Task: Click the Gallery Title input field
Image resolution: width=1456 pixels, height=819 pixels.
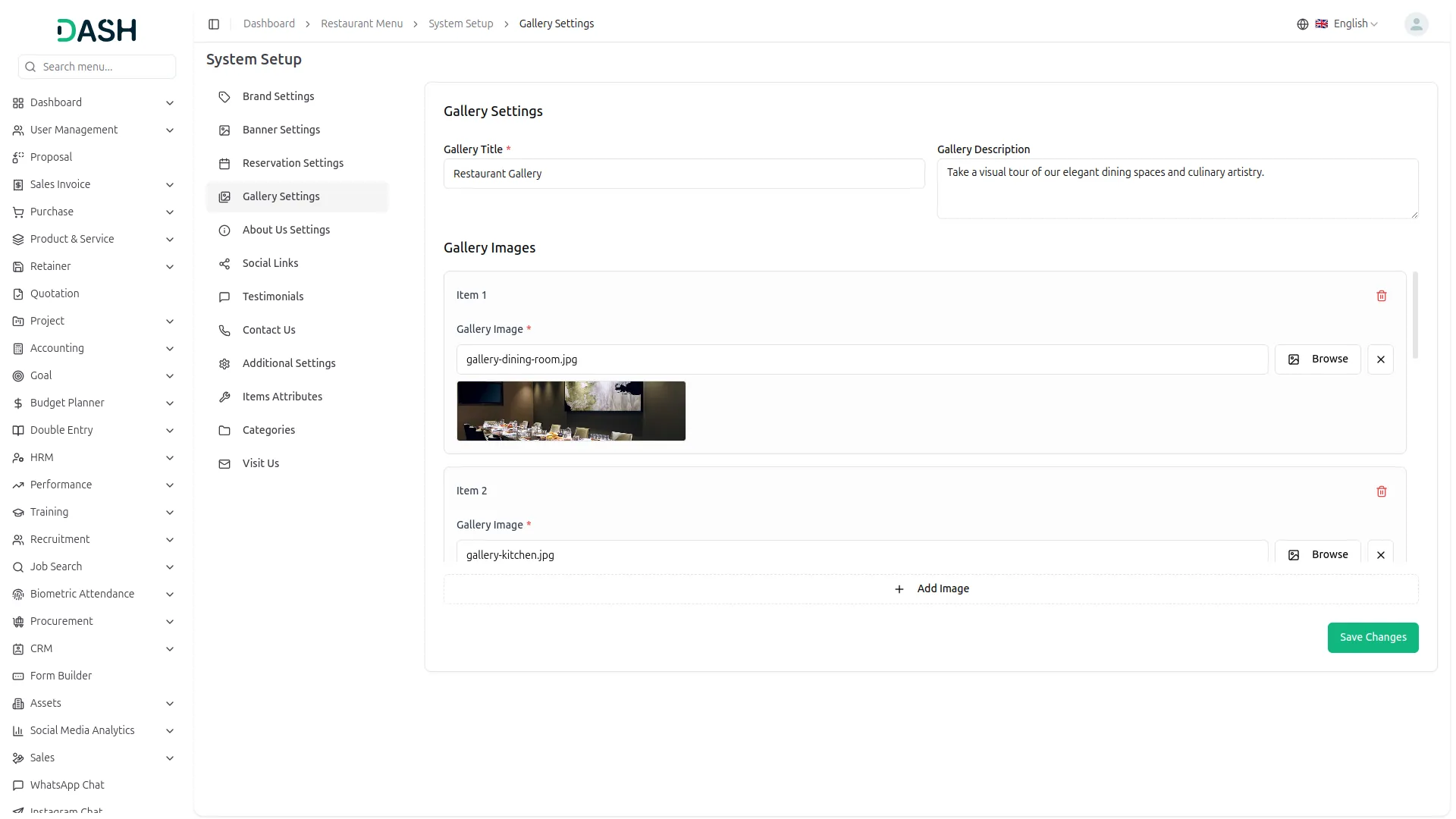Action: [x=683, y=174]
